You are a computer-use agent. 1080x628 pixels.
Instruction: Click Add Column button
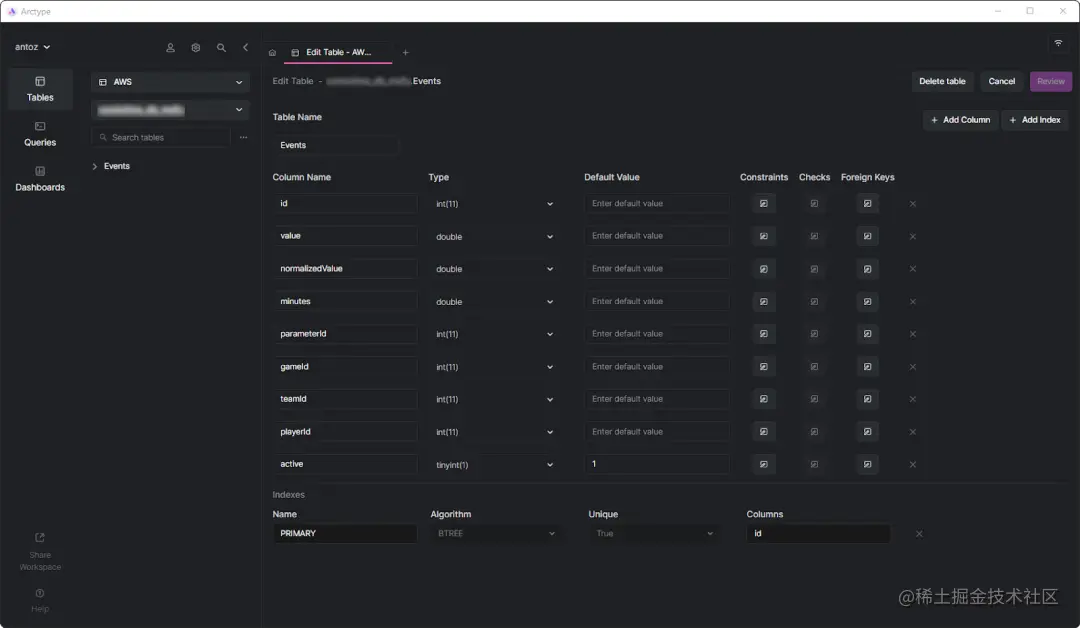click(960, 120)
